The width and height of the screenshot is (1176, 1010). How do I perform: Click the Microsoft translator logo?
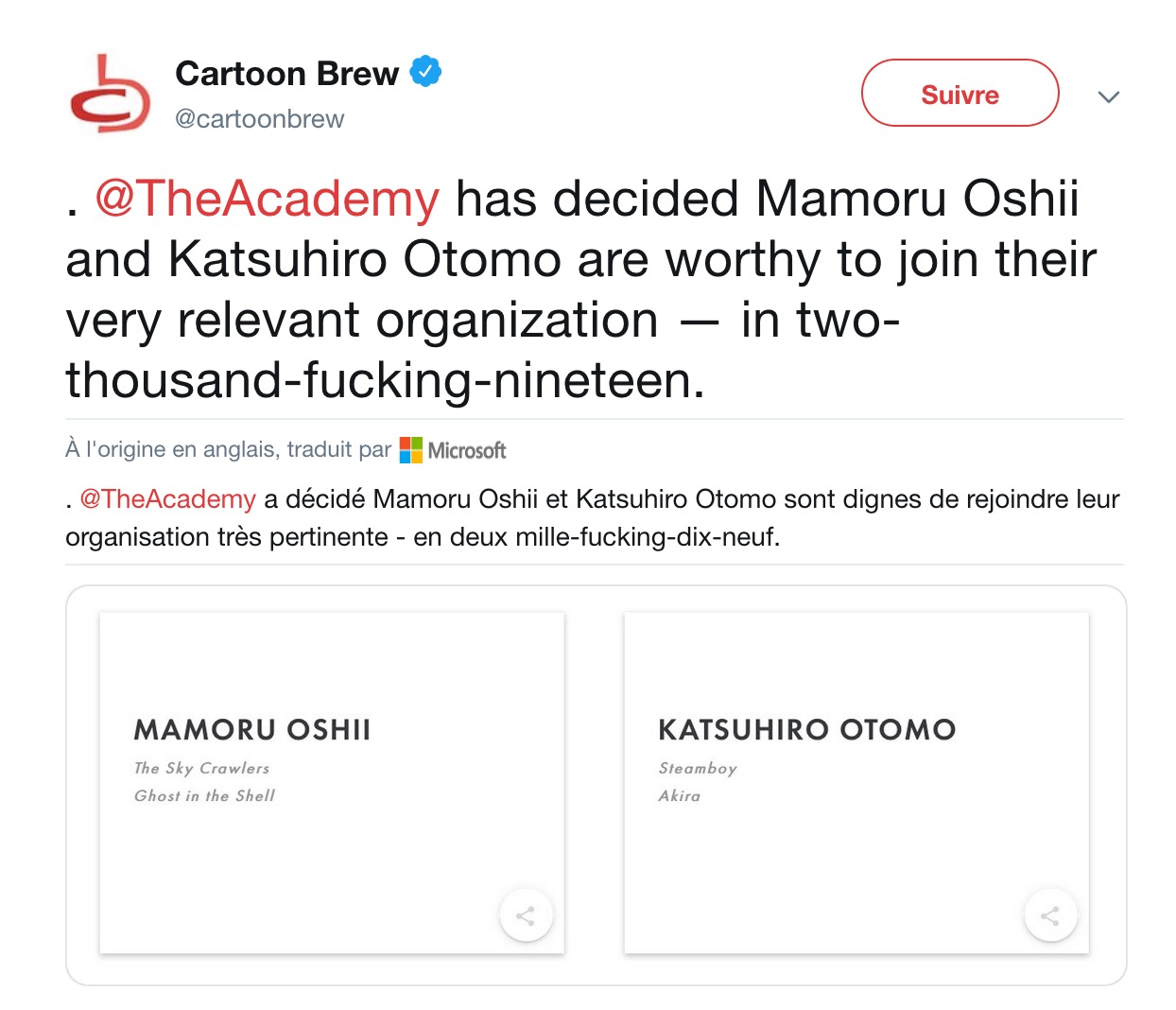(453, 450)
